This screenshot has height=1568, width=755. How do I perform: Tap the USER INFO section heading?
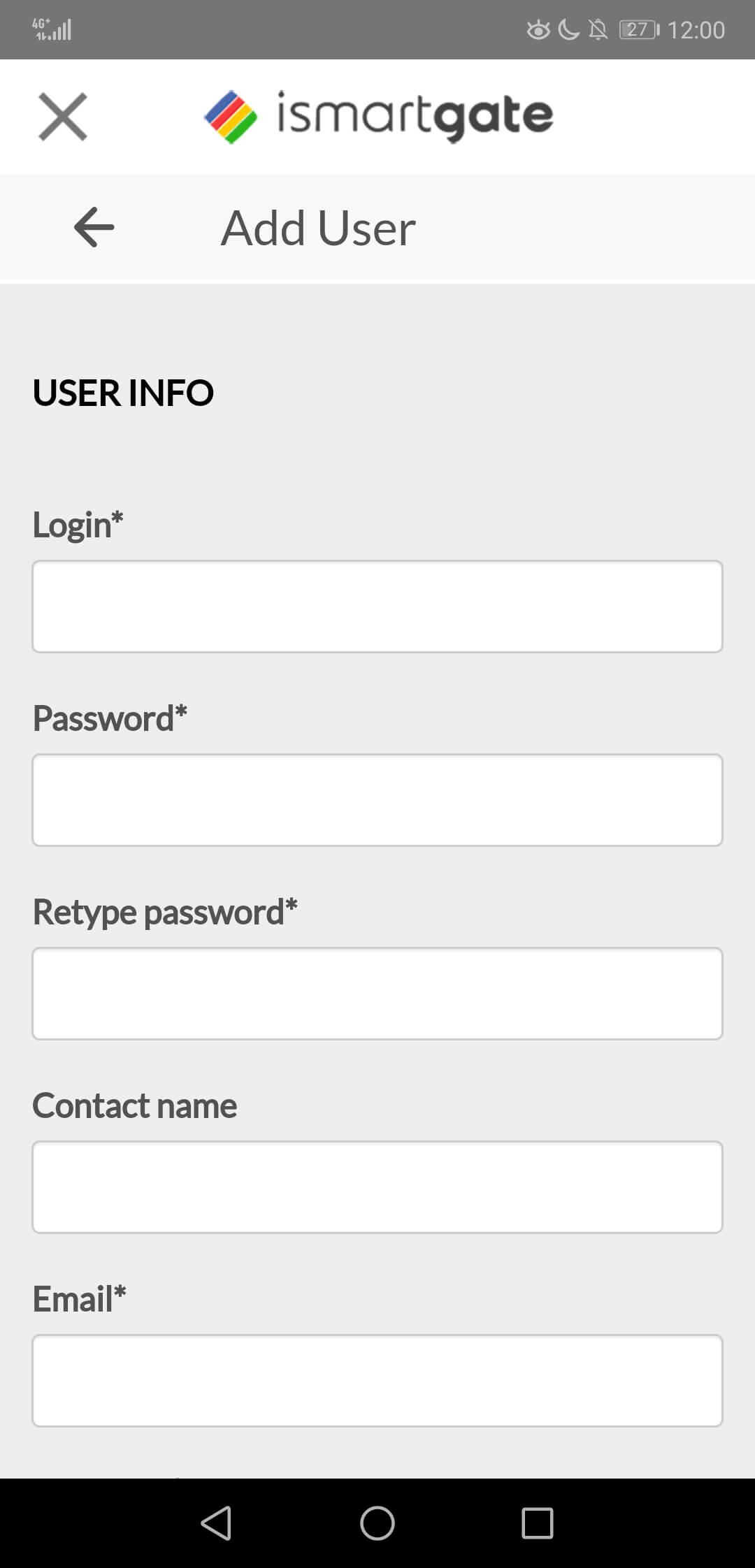(123, 393)
